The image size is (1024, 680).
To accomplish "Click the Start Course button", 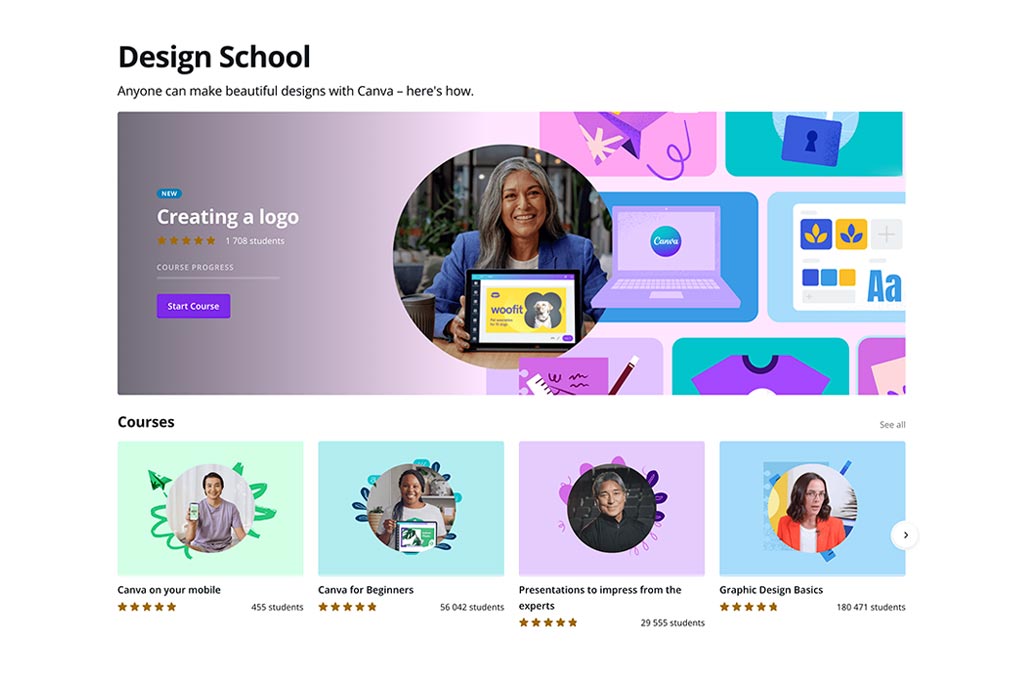I will pyautogui.click(x=193, y=306).
